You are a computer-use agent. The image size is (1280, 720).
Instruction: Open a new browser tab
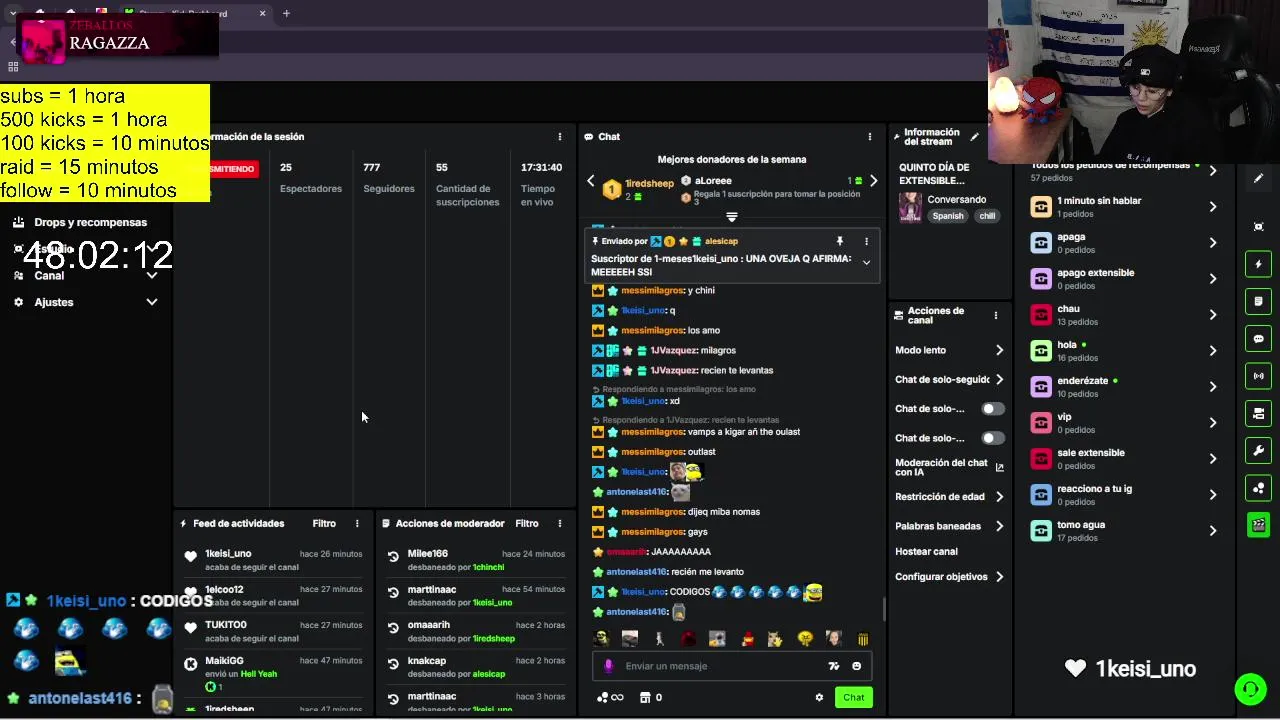pos(286,13)
